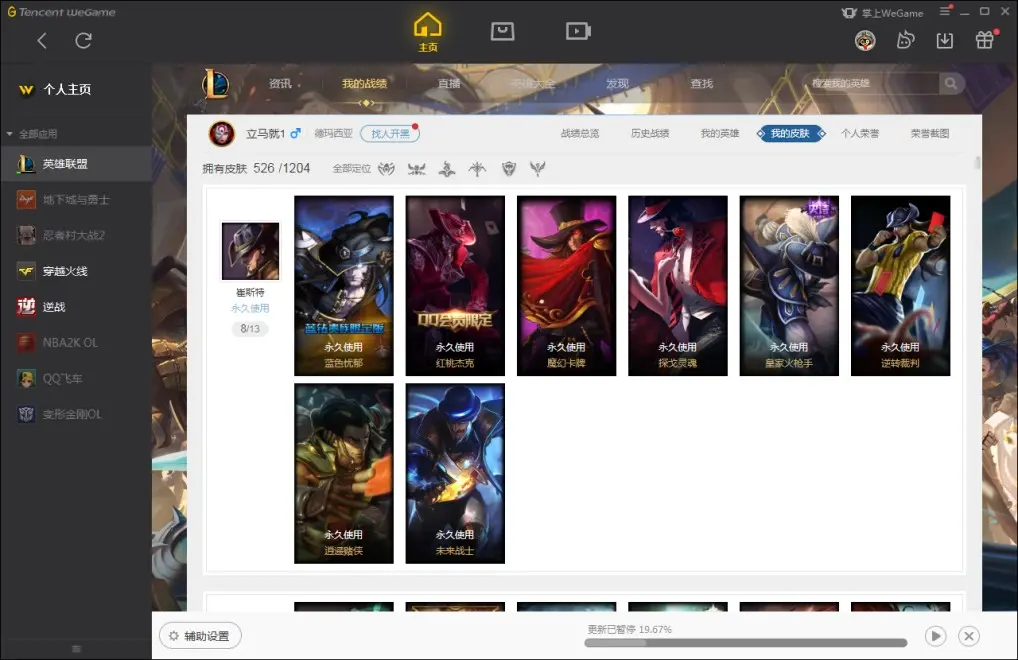This screenshot has width=1018, height=660.
Task: Open the video play tab icon
Action: (578, 31)
